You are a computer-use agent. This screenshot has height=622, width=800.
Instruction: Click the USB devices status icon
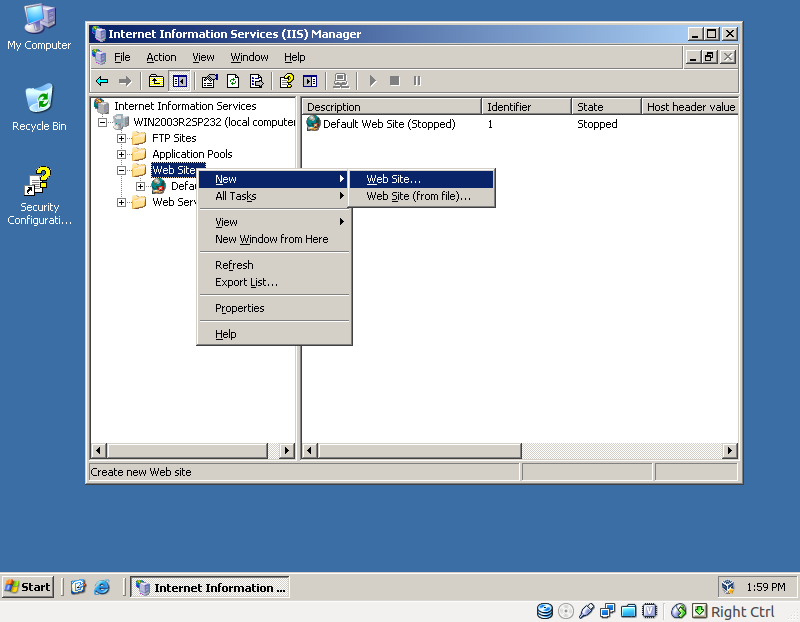586,611
